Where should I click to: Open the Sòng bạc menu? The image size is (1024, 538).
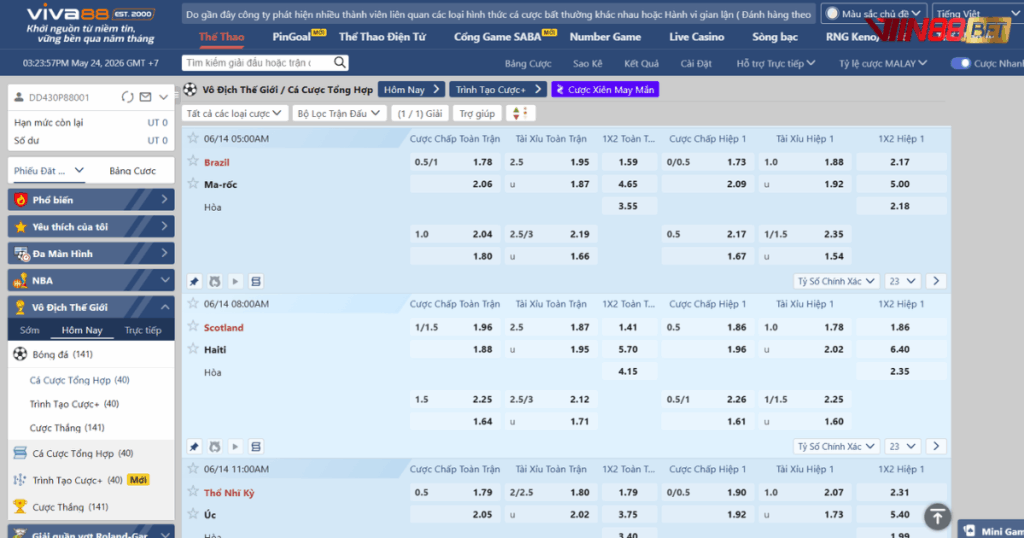tap(775, 37)
